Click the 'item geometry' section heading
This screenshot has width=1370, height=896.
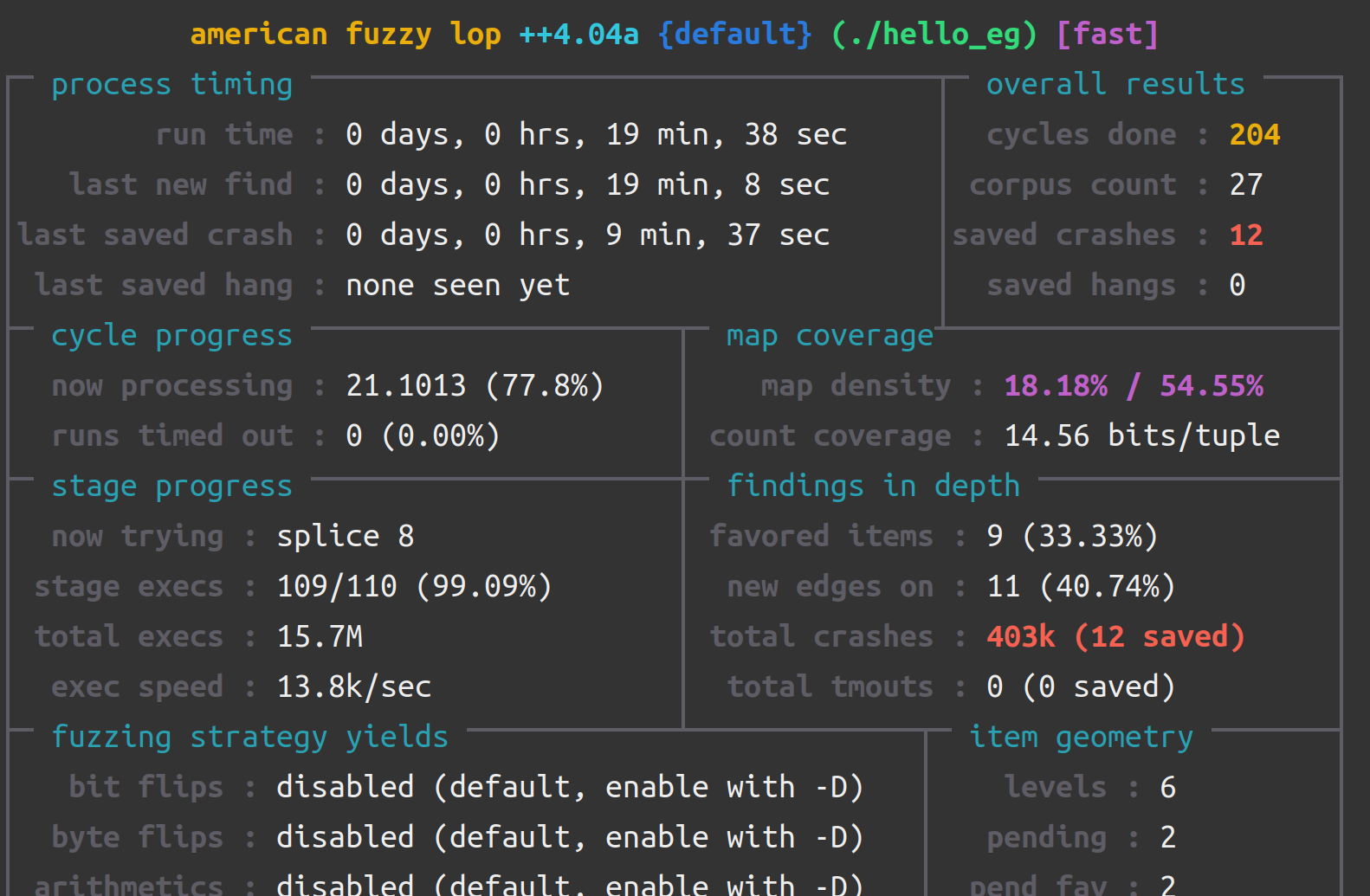(x=1082, y=738)
